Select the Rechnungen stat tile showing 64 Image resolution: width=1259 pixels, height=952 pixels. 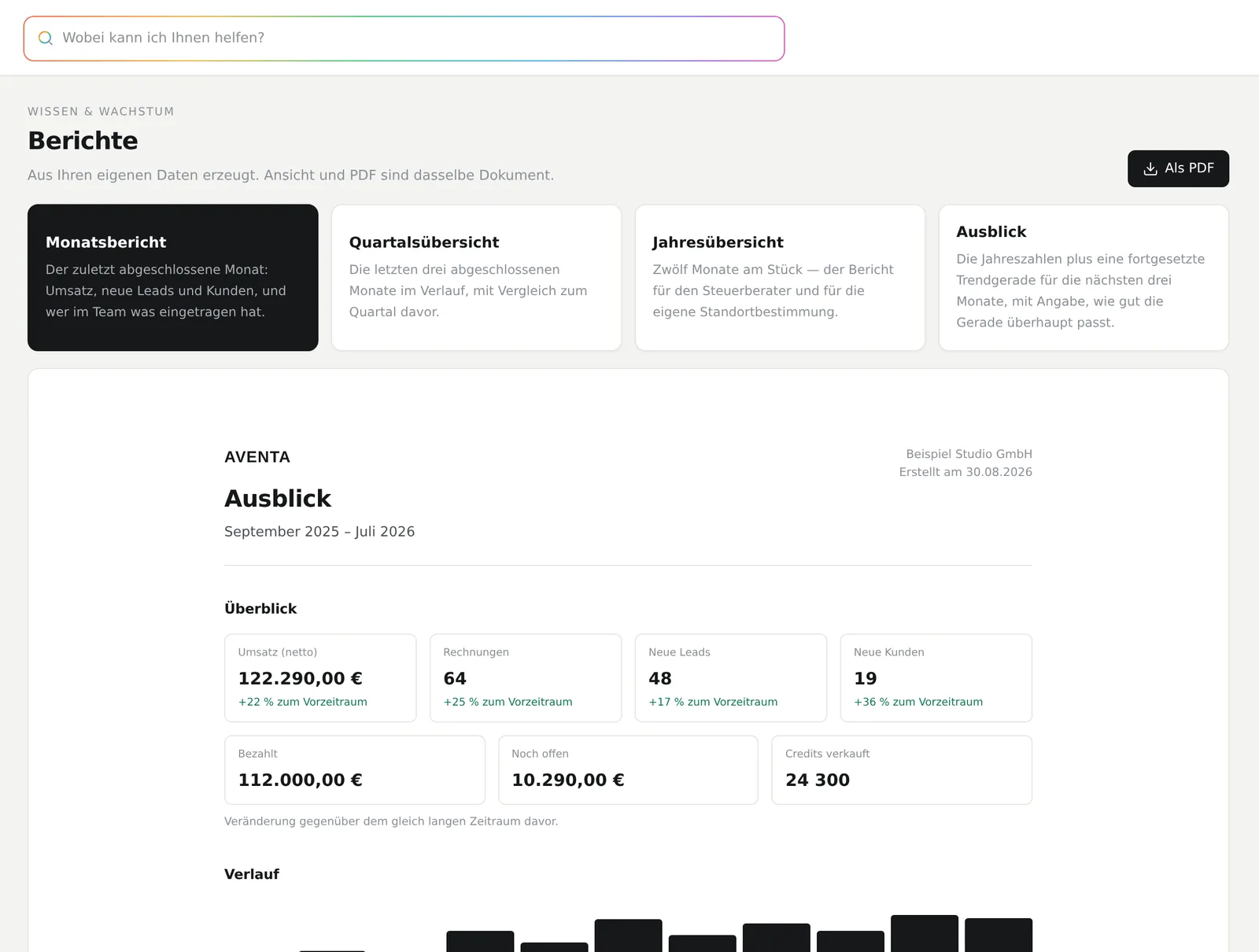[526, 678]
